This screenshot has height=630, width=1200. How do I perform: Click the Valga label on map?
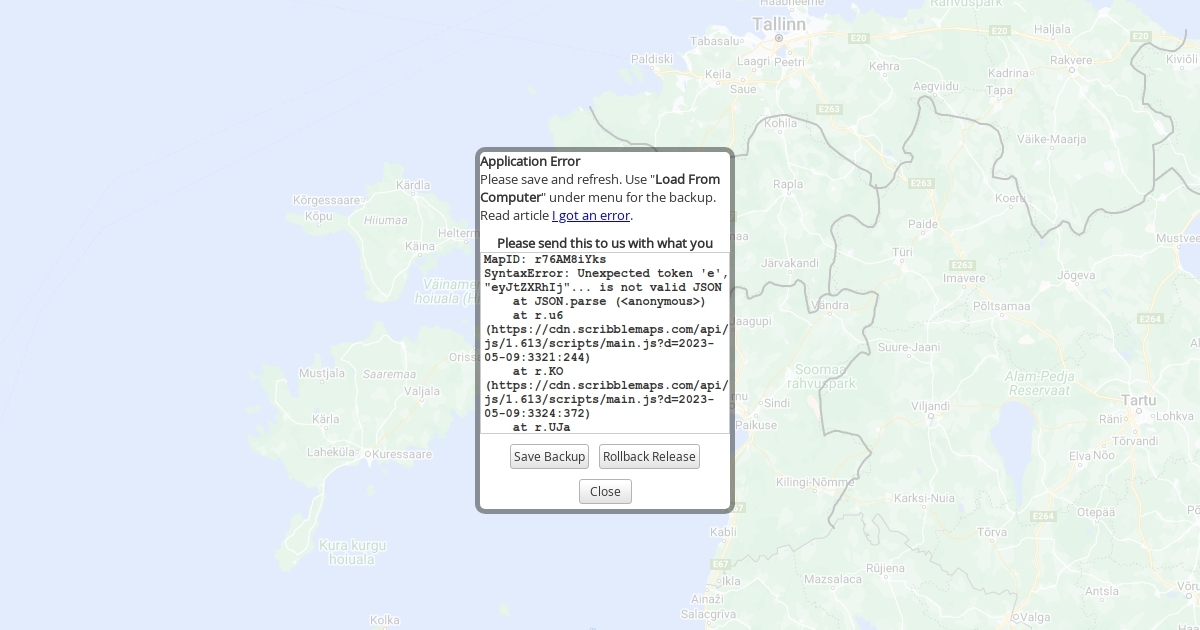tap(1037, 618)
